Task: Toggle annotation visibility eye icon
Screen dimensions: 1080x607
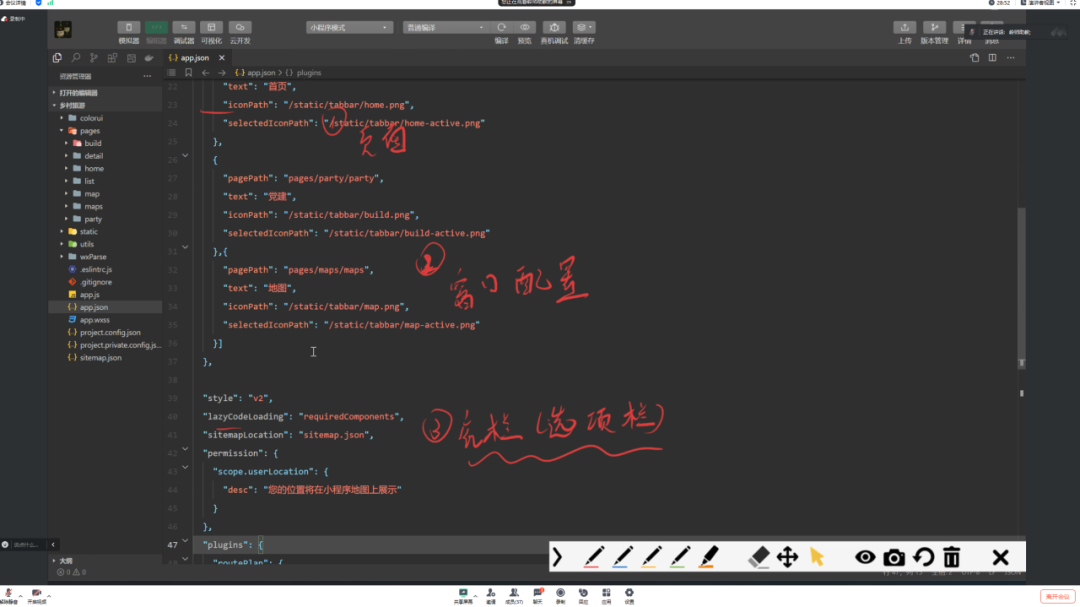Action: coord(865,557)
